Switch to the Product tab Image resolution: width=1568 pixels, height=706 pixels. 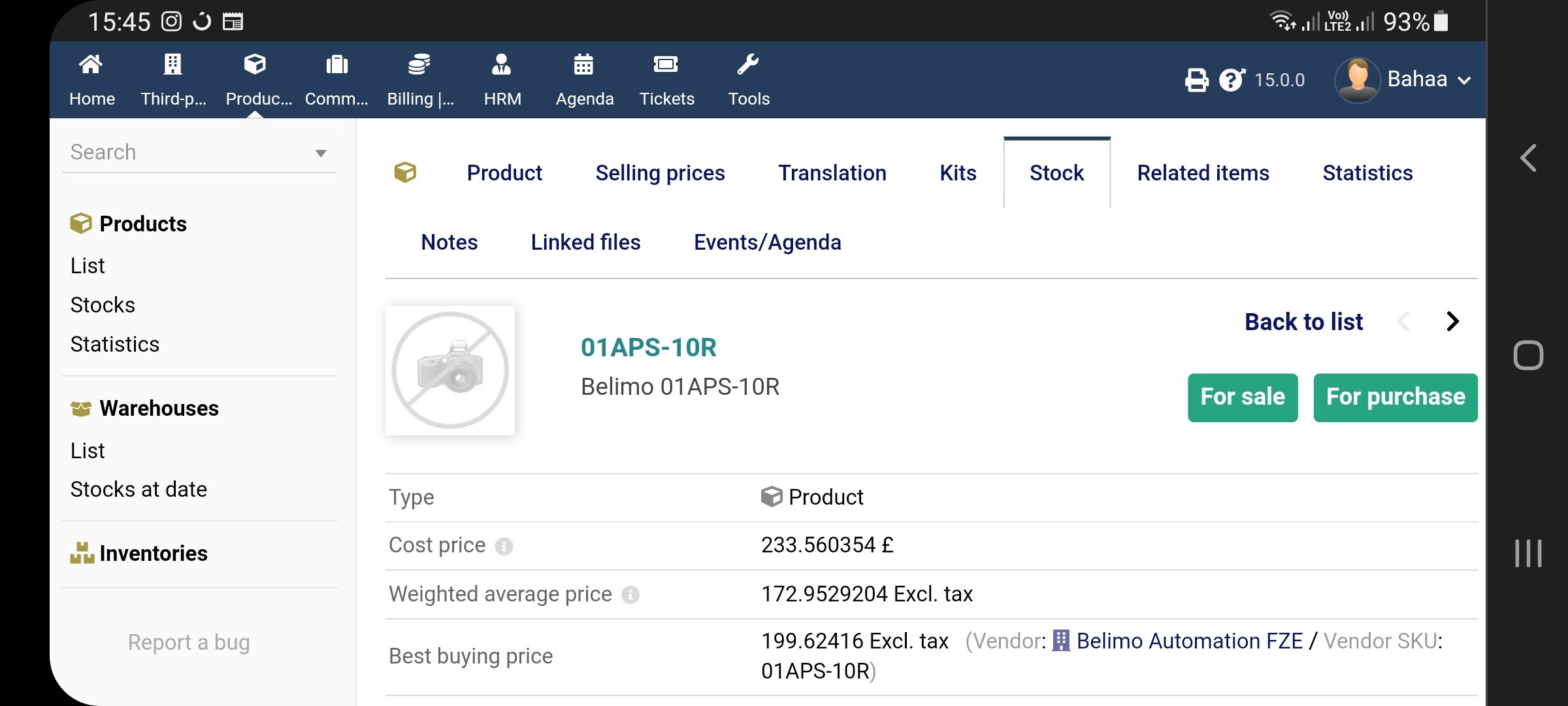coord(504,173)
